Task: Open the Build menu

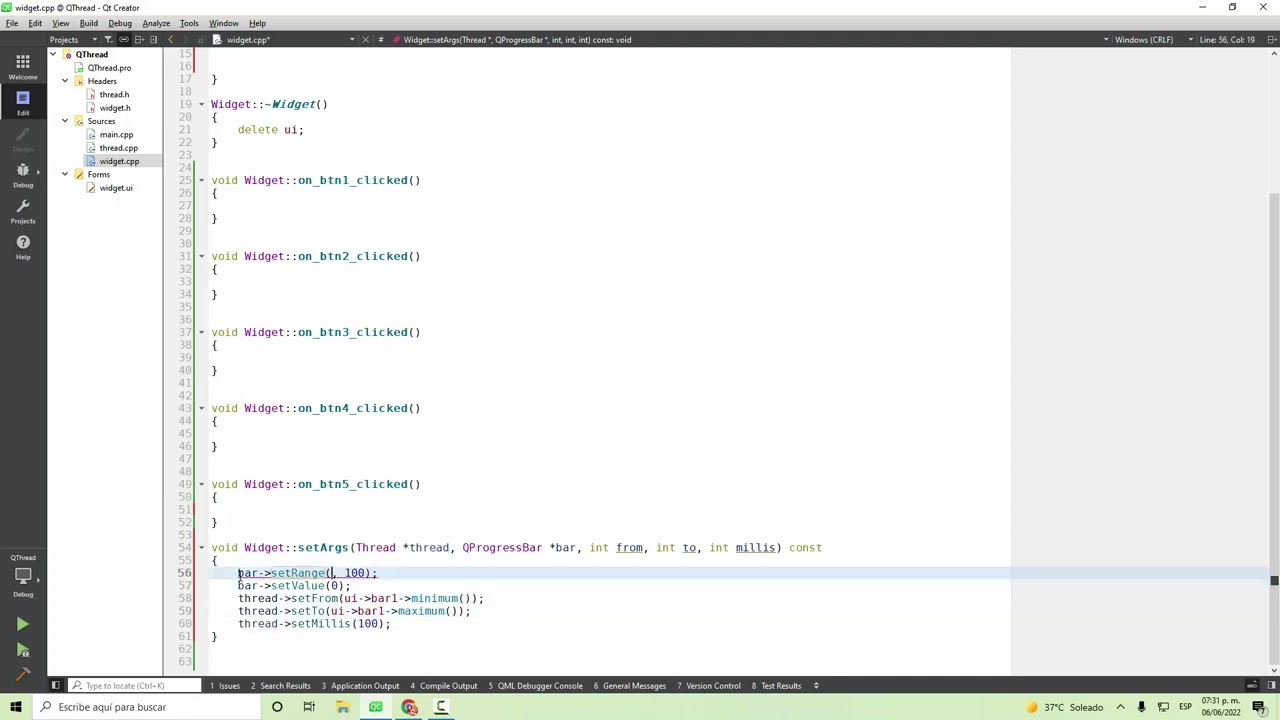Action: (x=89, y=23)
